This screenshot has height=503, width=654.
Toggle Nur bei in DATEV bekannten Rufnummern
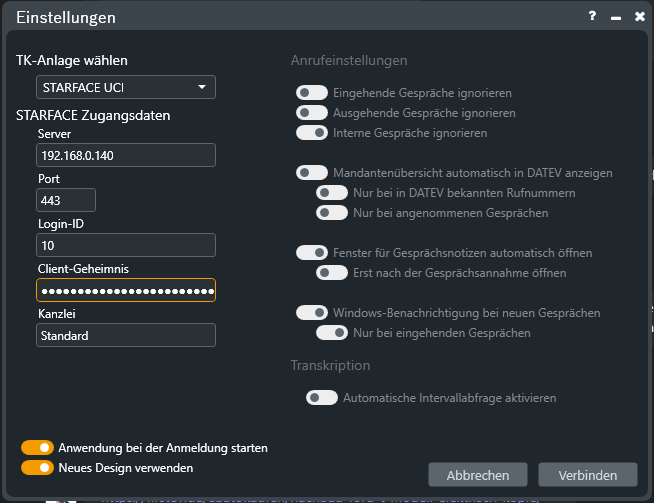click(332, 193)
